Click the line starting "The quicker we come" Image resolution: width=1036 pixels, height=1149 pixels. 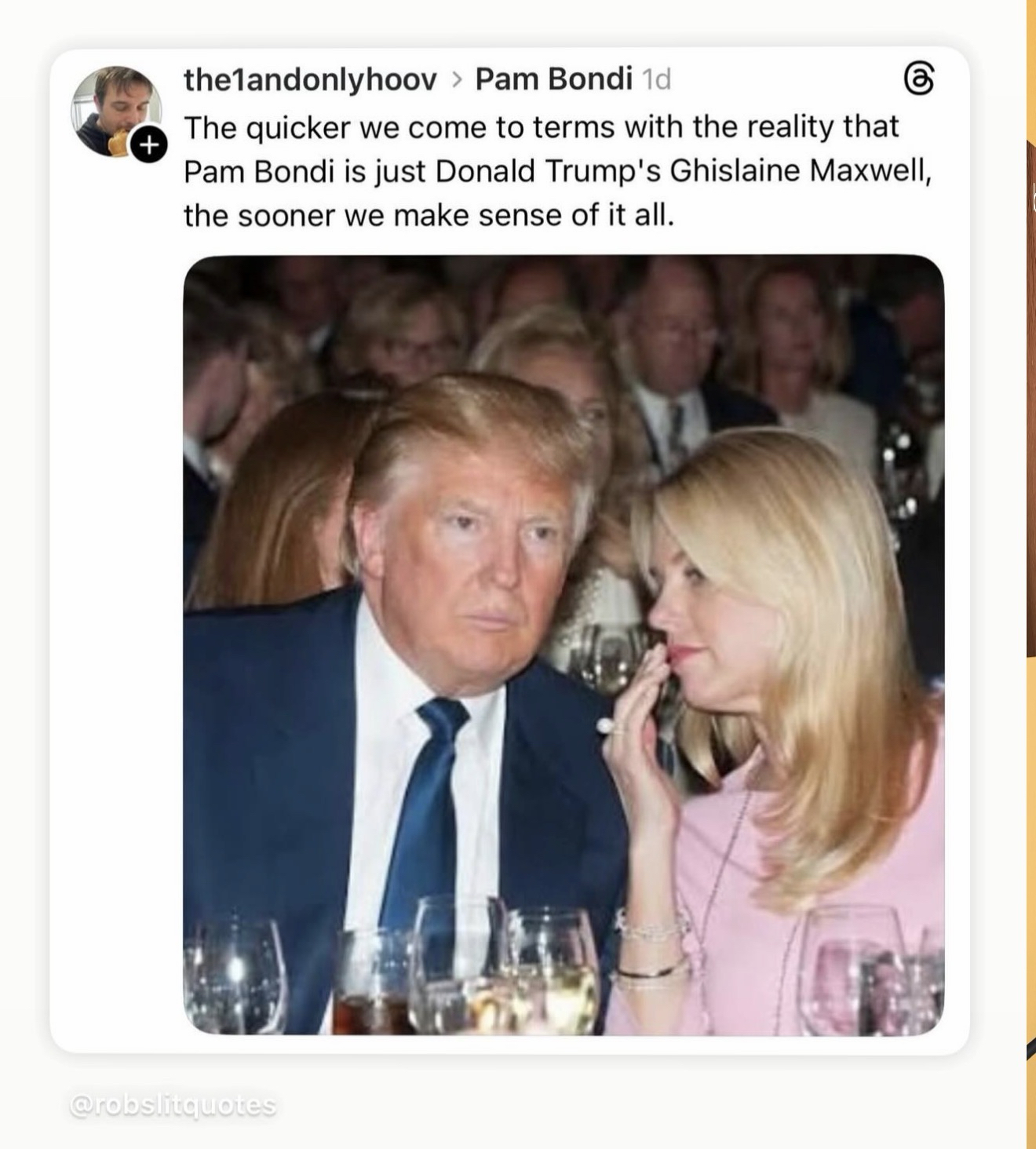[x=541, y=126]
